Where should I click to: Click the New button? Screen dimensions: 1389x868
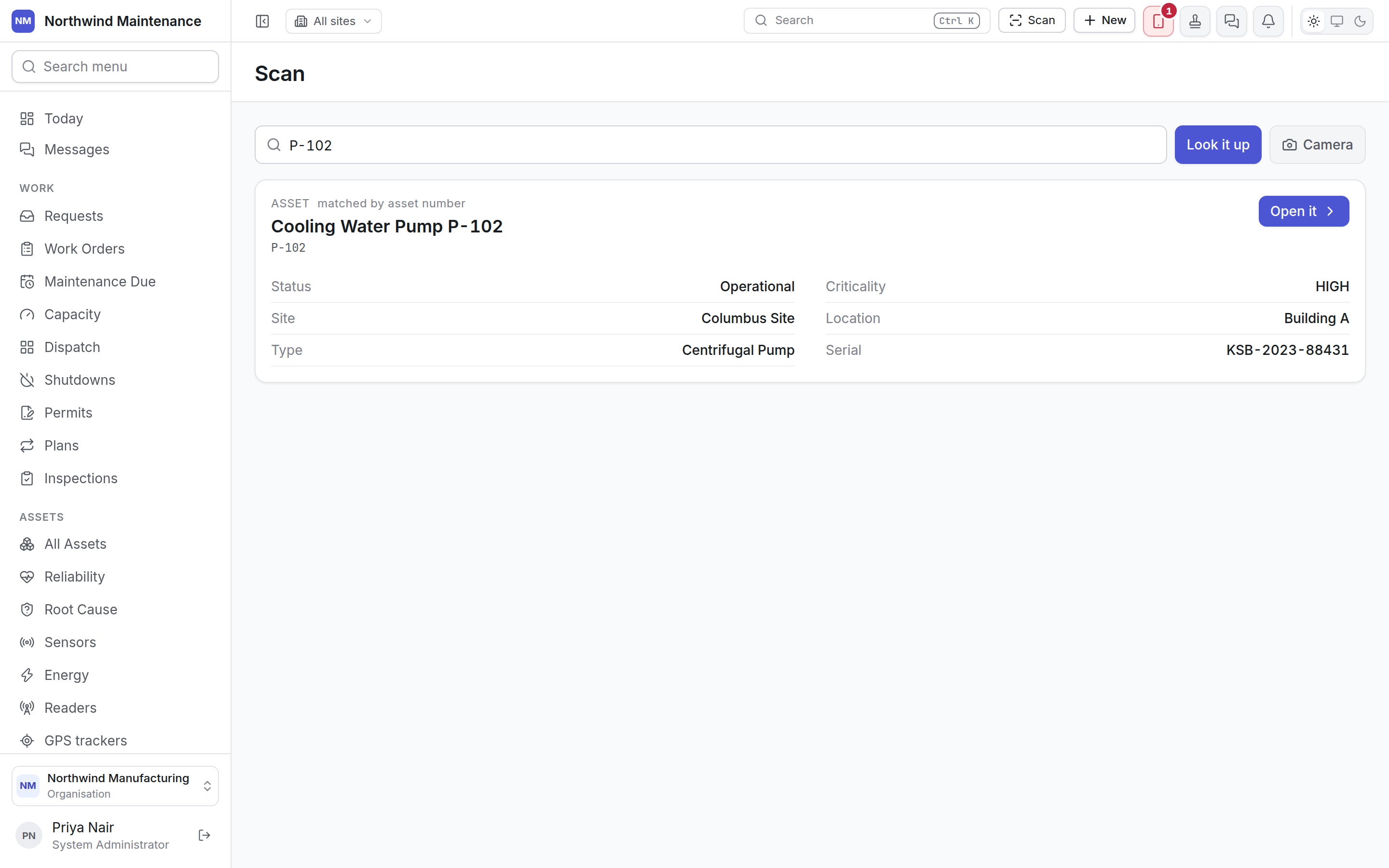point(1104,21)
